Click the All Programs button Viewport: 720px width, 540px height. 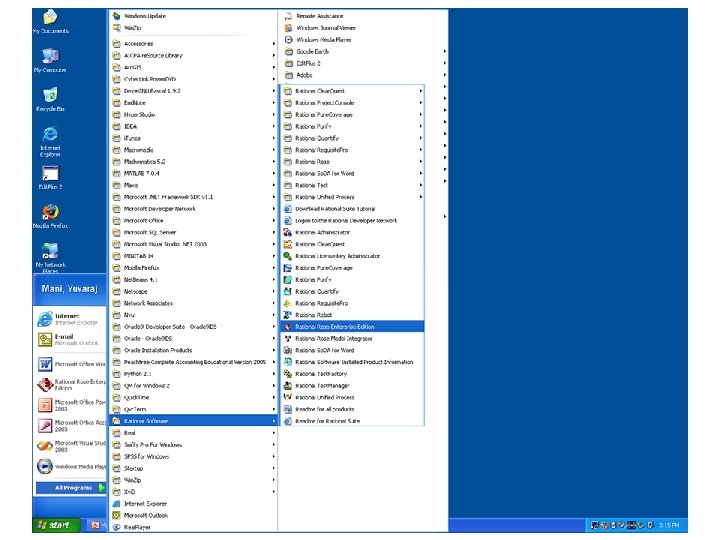point(71,488)
